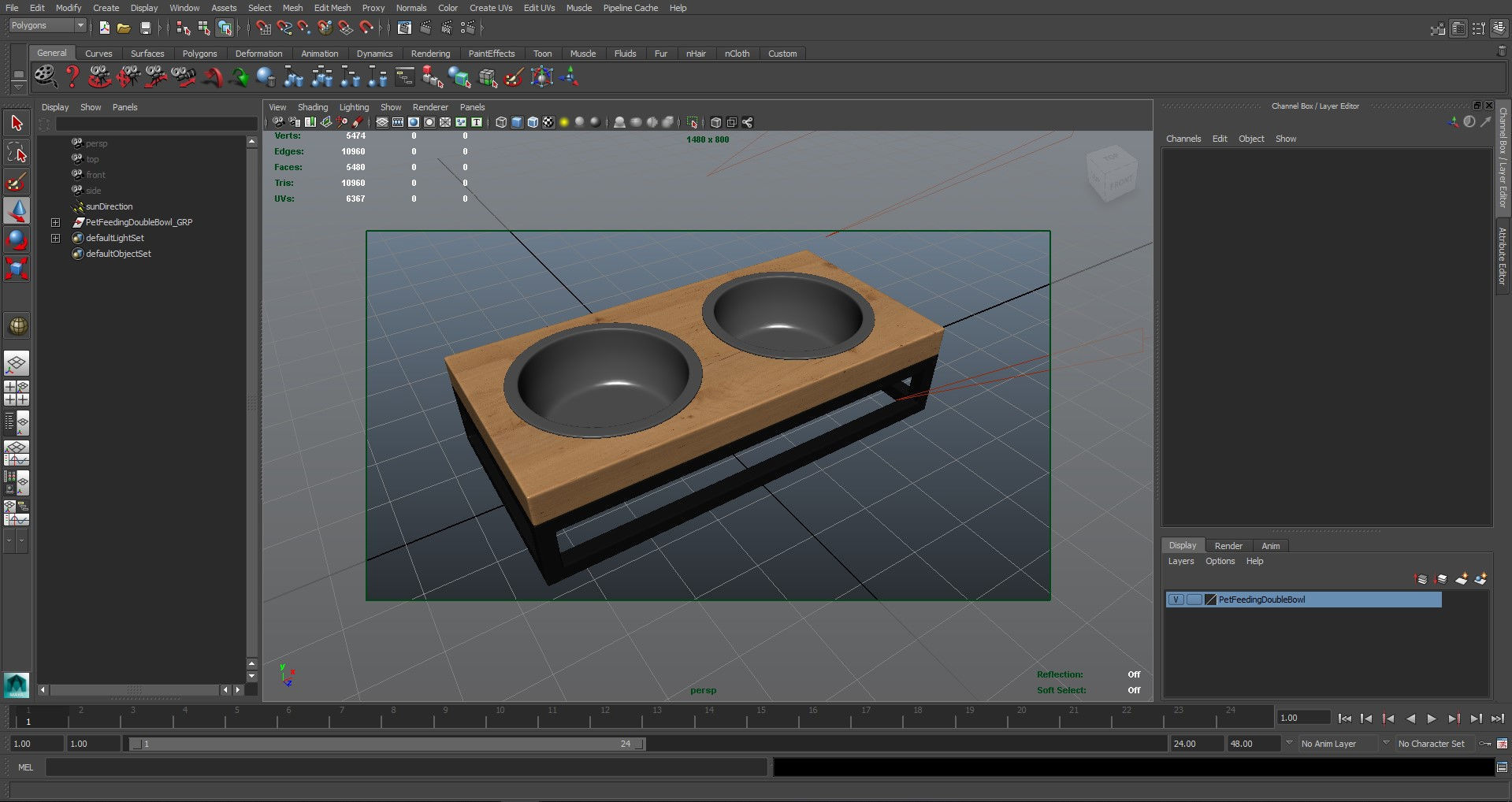The height and width of the screenshot is (802, 1512).
Task: Create a new empty layer
Action: (1462, 579)
